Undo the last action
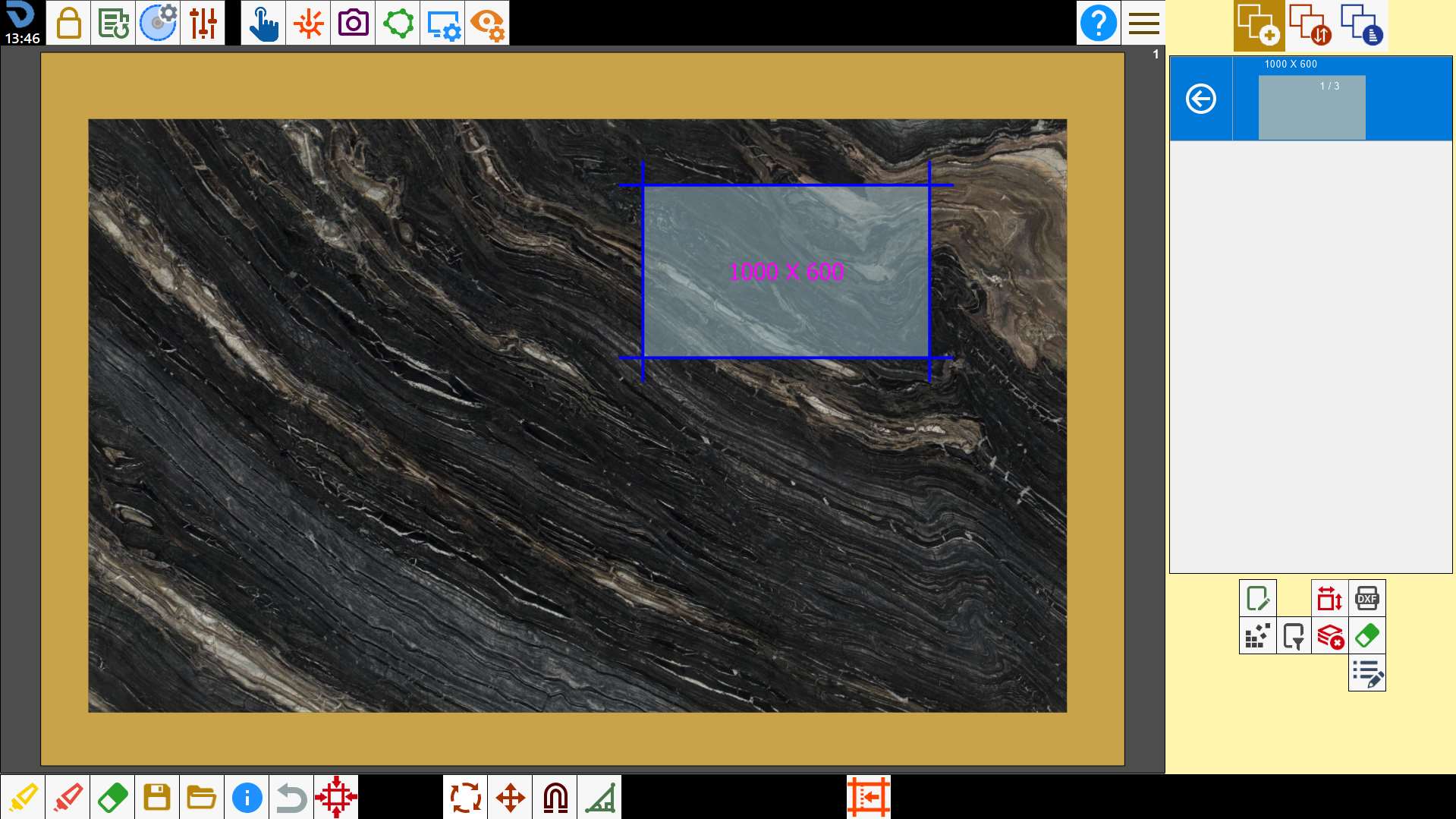Image resolution: width=1456 pixels, height=819 pixels. coord(291,797)
